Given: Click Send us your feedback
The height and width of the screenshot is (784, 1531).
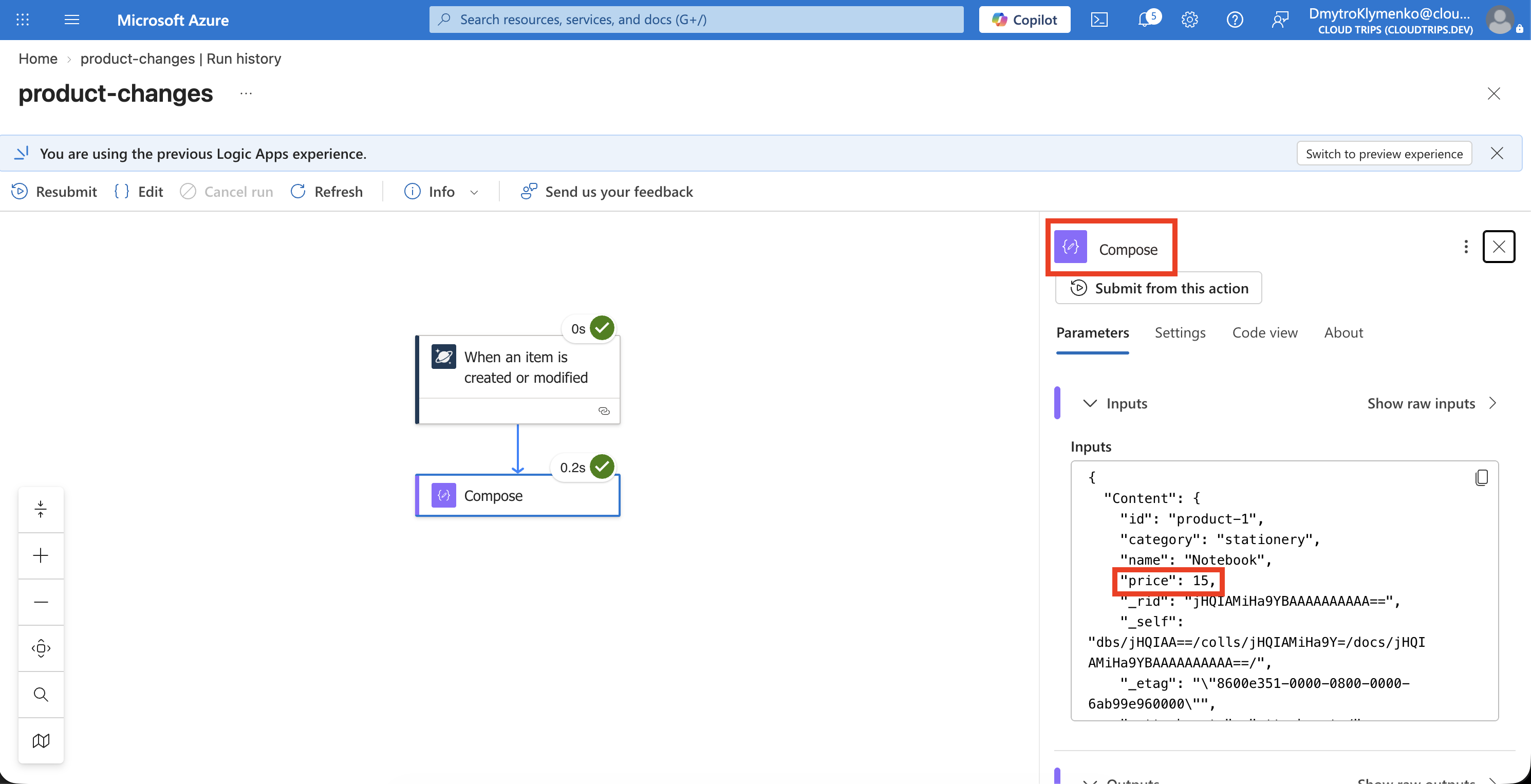Looking at the screenshot, I should pyautogui.click(x=607, y=192).
